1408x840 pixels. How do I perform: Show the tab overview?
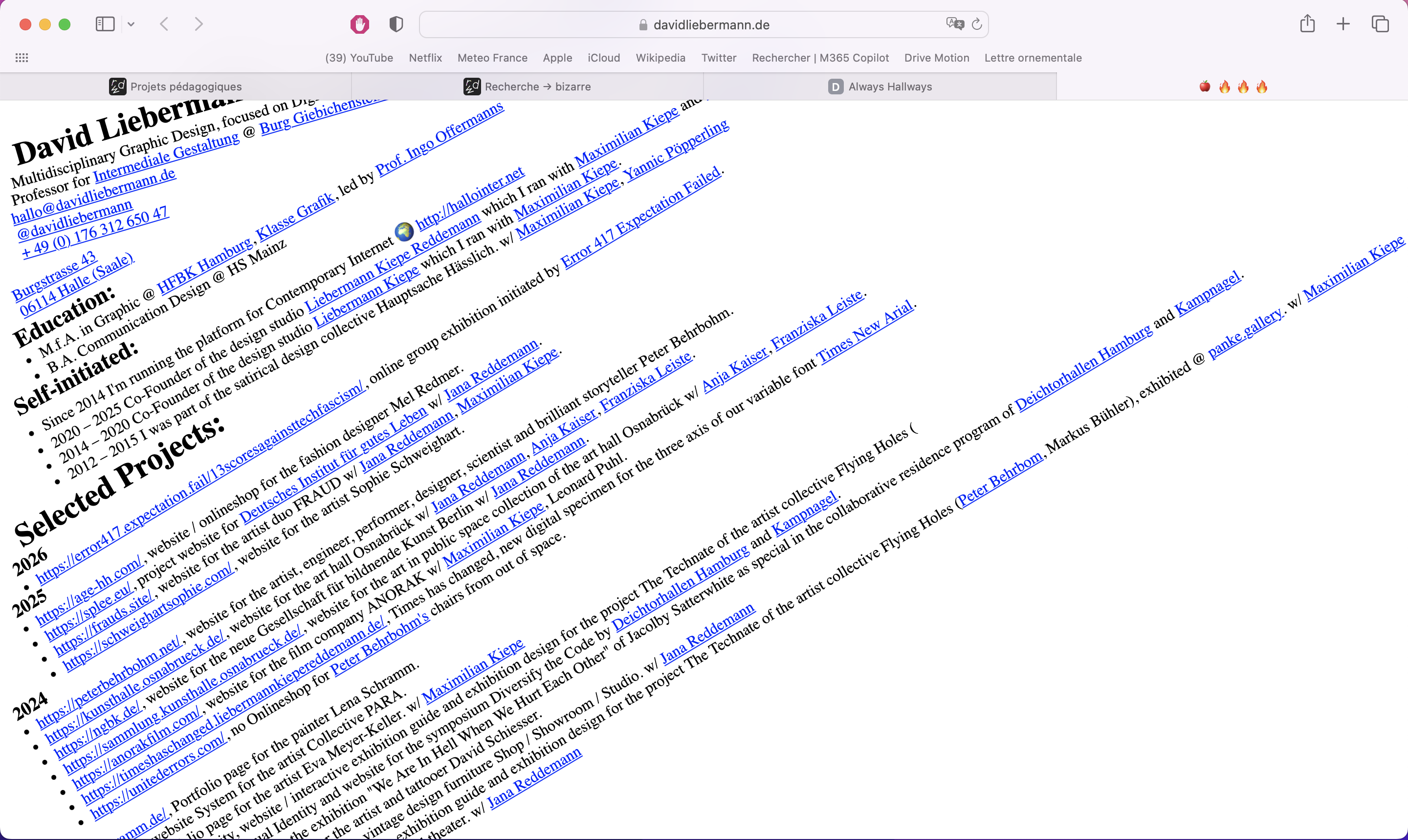(x=1380, y=24)
